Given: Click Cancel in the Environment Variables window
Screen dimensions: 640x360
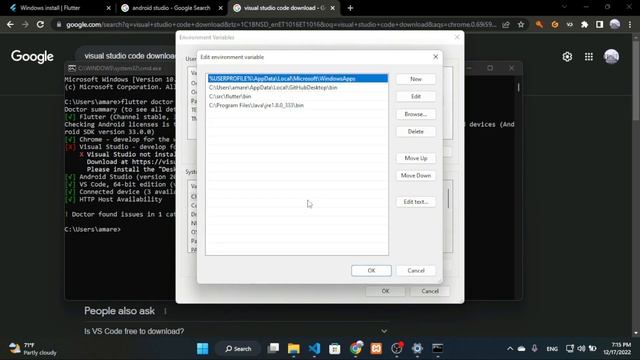Looking at the screenshot, I should (x=430, y=291).
